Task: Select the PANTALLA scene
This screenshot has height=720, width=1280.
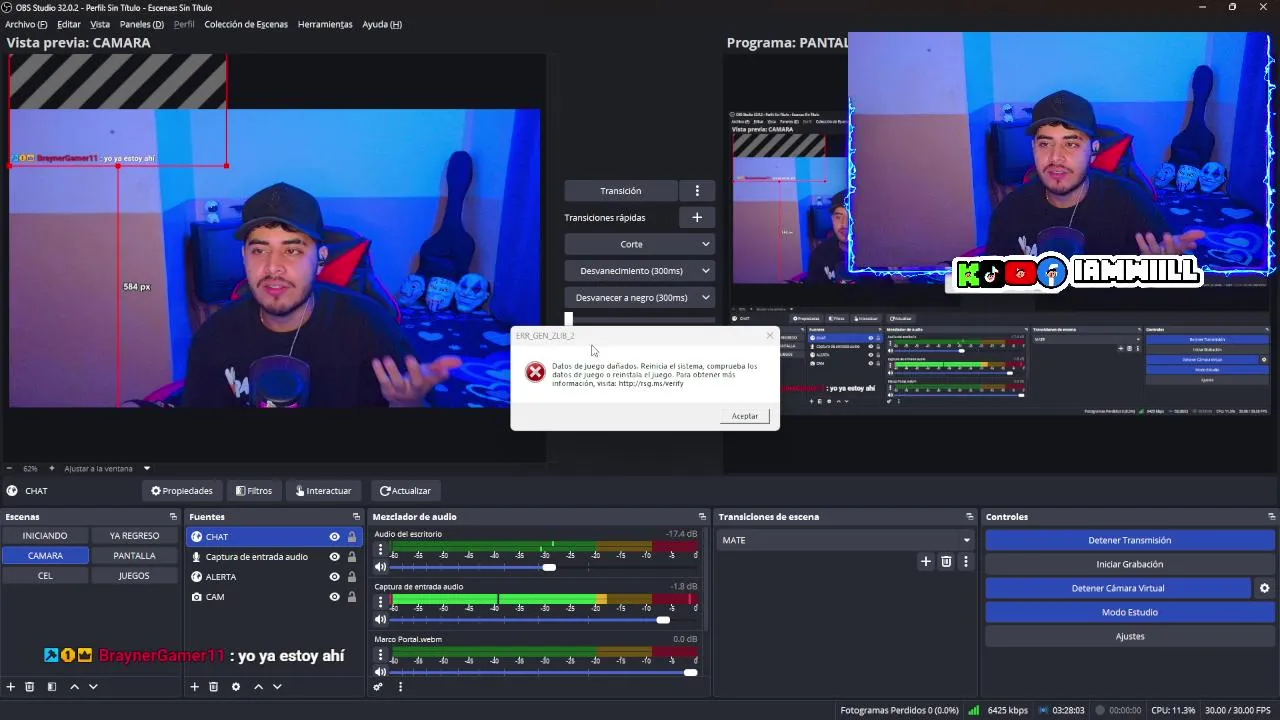Action: [x=134, y=556]
